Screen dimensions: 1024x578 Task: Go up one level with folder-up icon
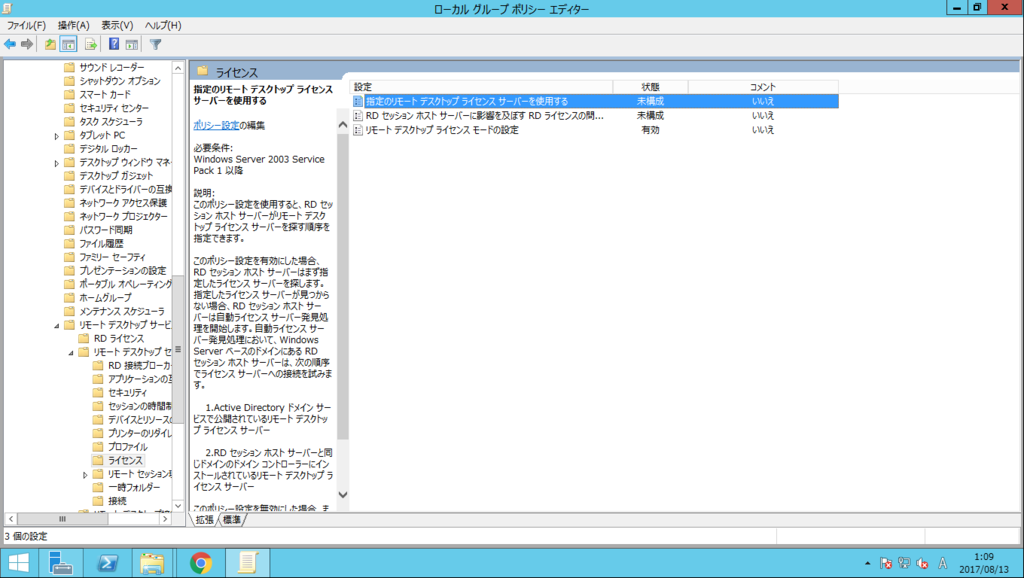[x=50, y=44]
